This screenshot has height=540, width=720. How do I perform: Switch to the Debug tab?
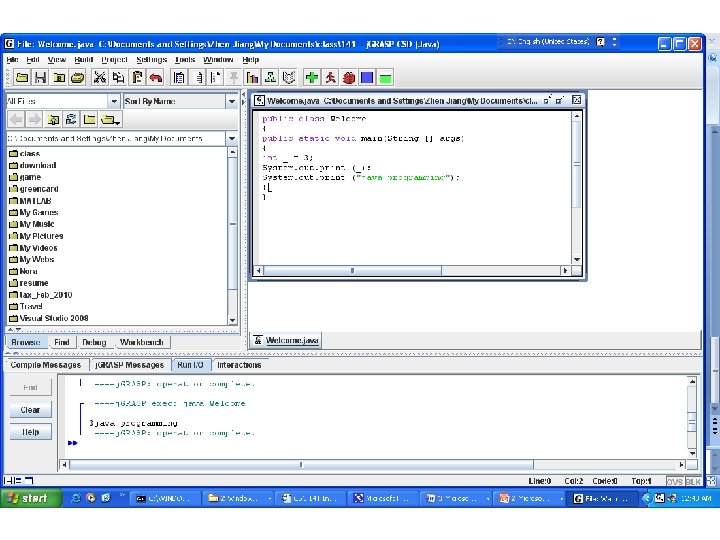point(94,342)
